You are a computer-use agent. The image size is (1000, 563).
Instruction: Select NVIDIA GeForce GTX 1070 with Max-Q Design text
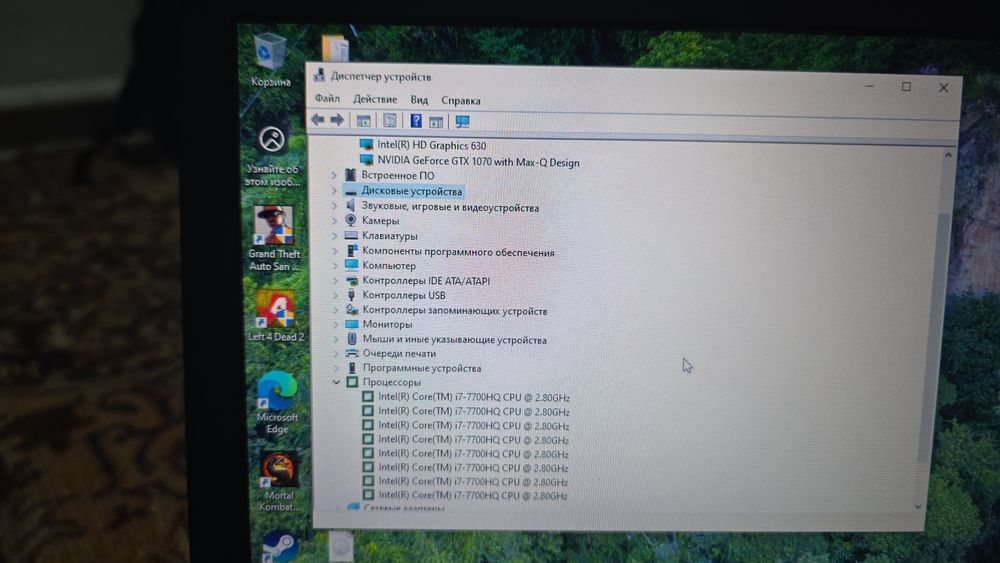coord(478,162)
